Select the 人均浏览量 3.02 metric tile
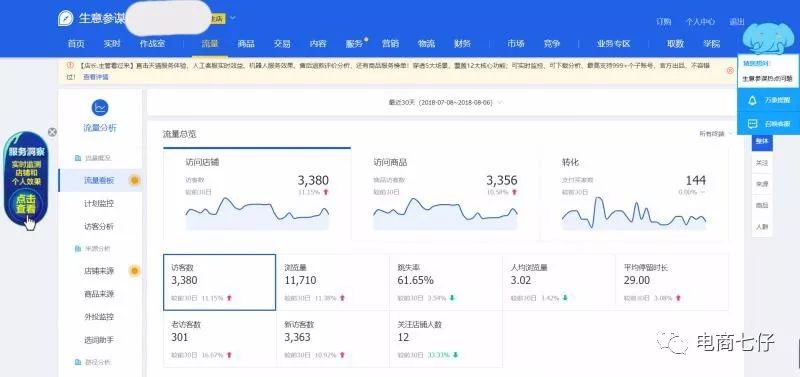This screenshot has height=377, width=800. click(x=559, y=282)
